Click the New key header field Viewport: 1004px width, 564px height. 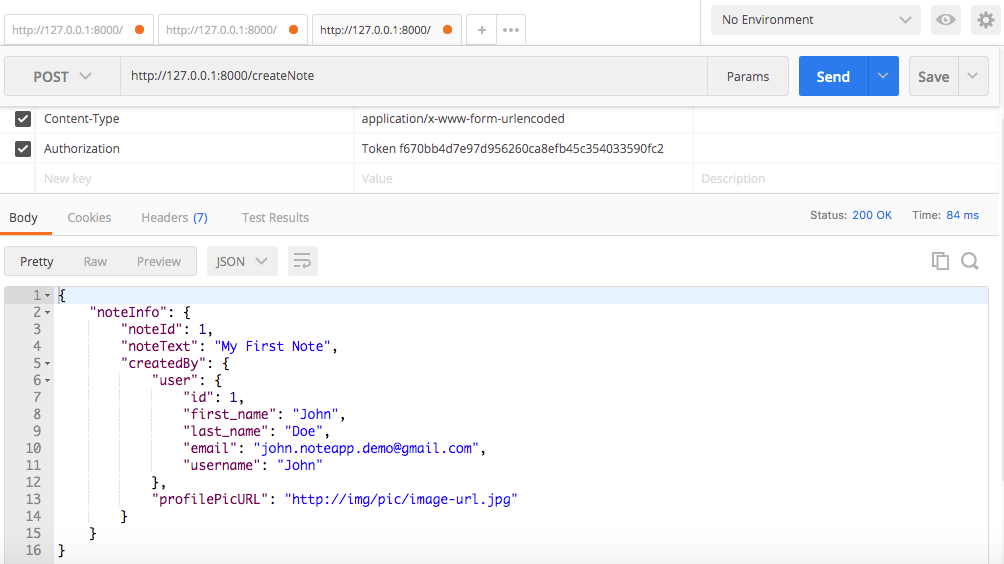(195, 179)
